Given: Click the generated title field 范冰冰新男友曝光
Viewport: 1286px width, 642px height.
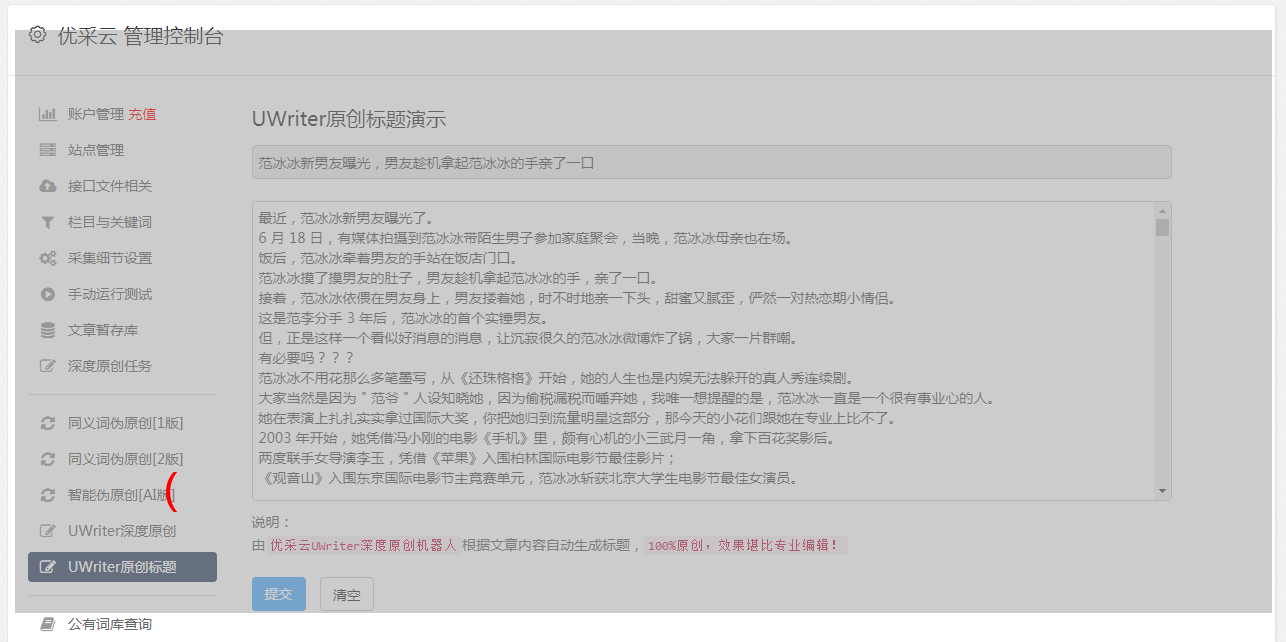Looking at the screenshot, I should point(711,162).
